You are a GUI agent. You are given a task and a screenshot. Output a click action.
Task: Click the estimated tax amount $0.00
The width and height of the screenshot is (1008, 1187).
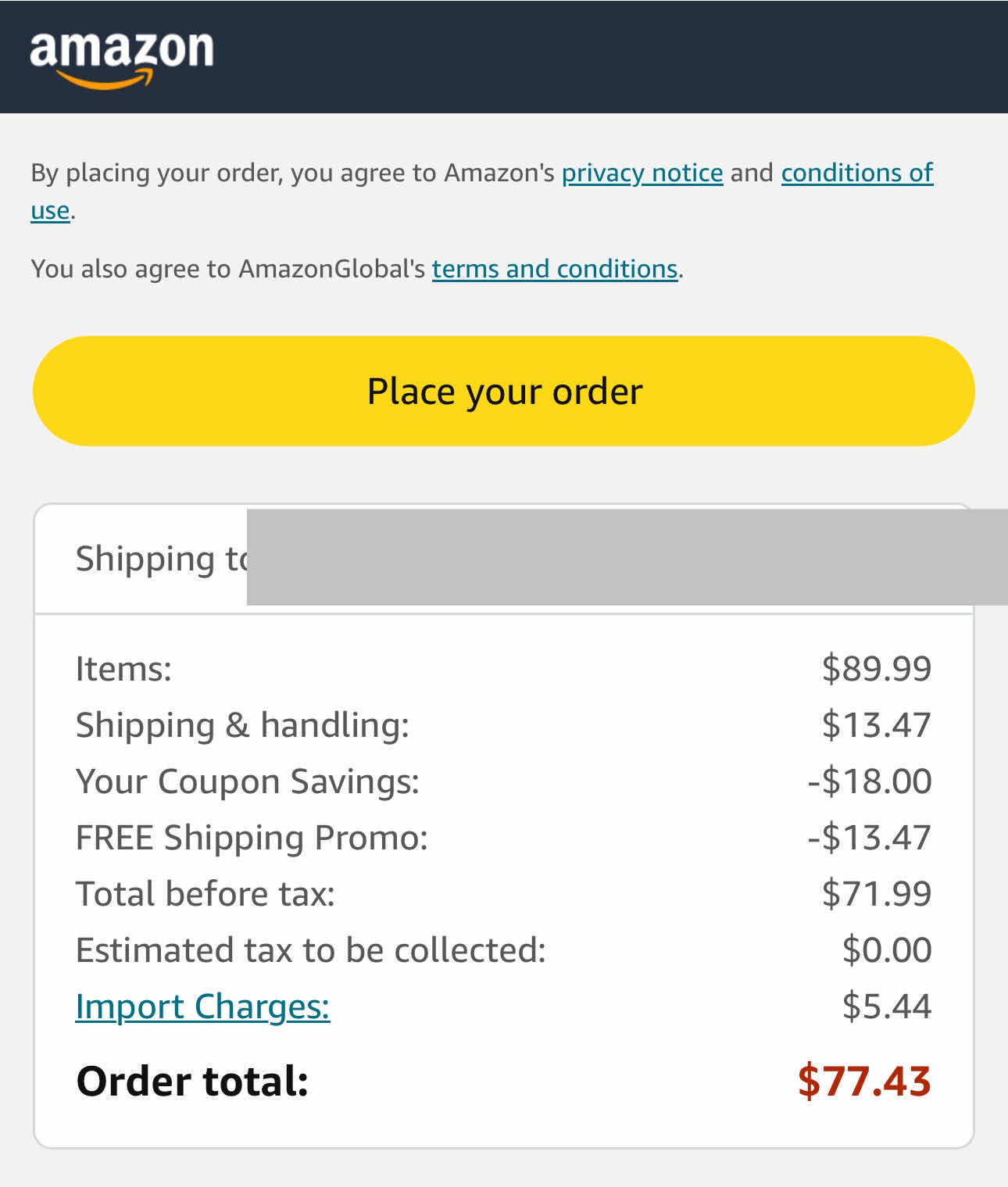click(x=886, y=950)
